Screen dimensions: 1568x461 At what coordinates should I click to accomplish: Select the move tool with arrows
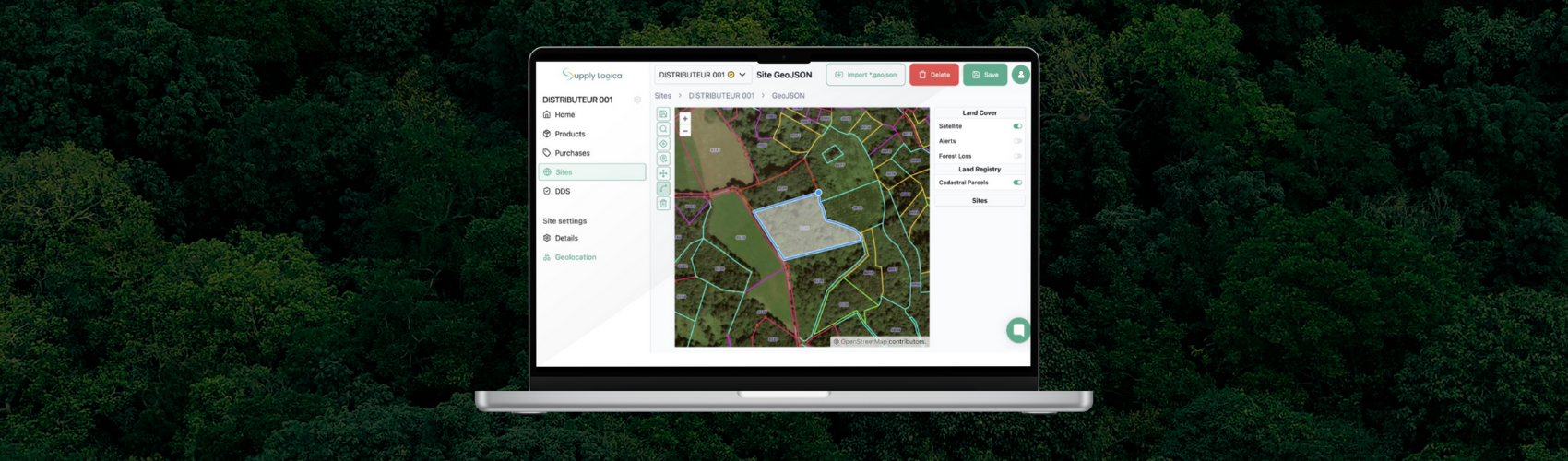coord(663,173)
